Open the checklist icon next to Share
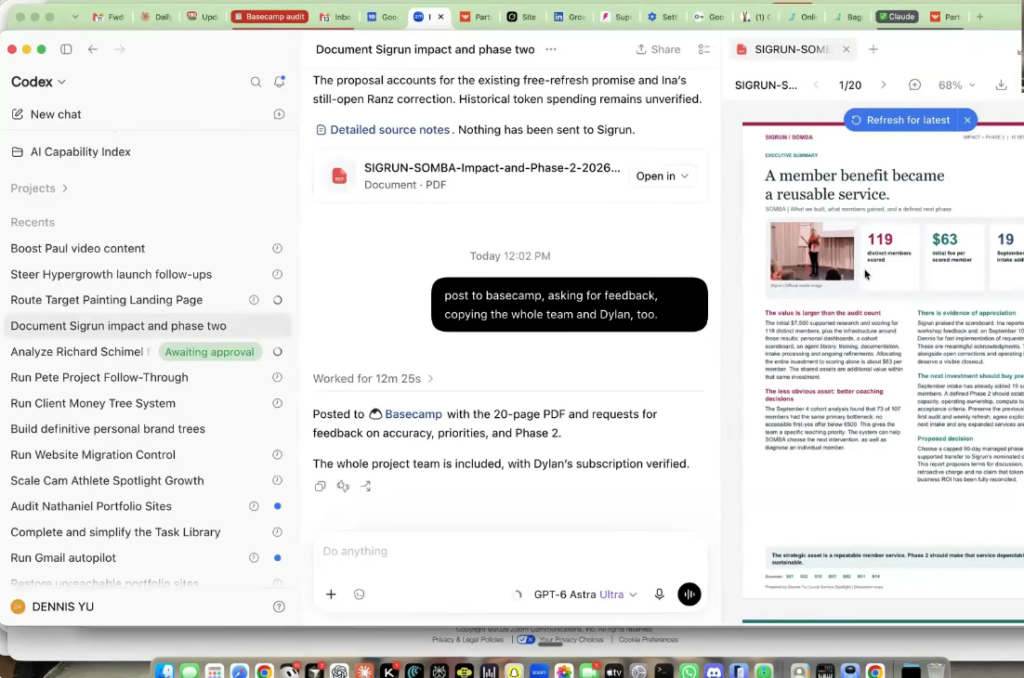1024x678 pixels. [703, 49]
